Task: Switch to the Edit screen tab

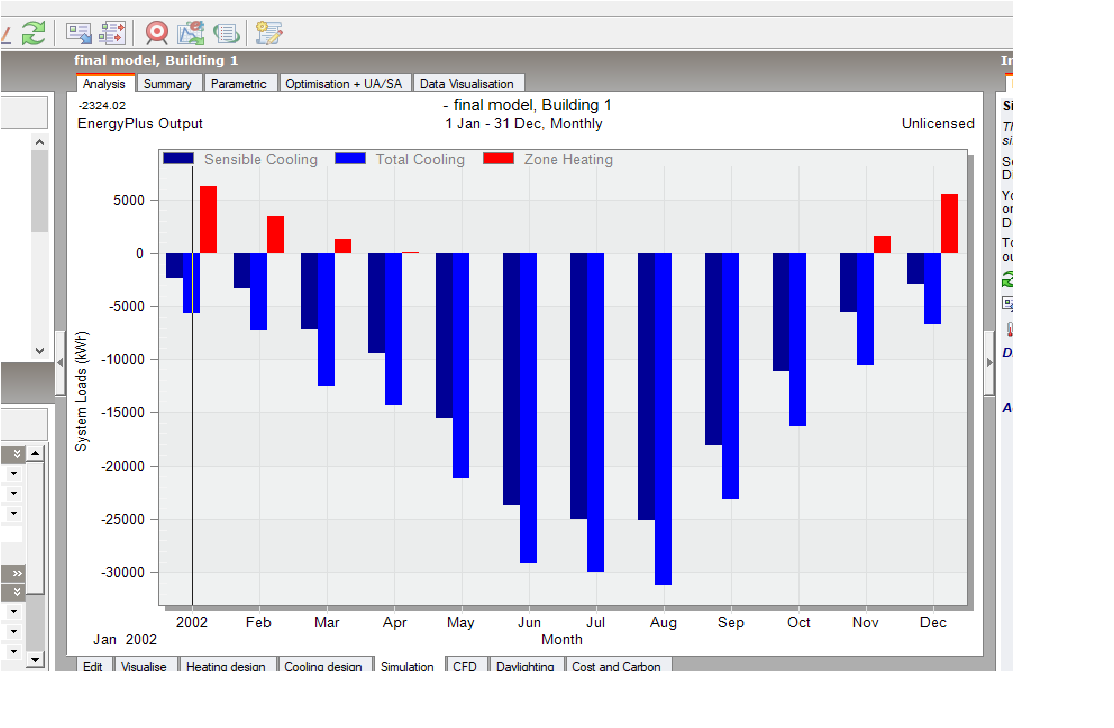Action: [x=92, y=665]
